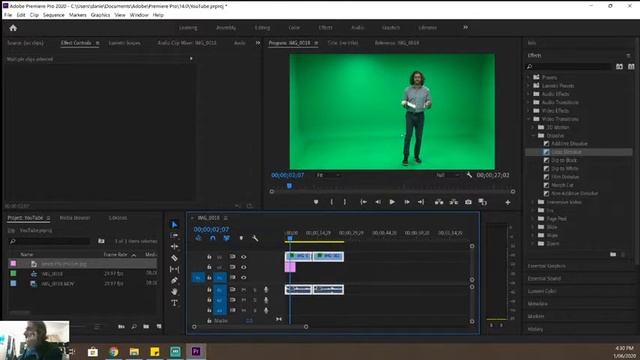Open Microsoft Store from the taskbar
The width and height of the screenshot is (640, 360).
point(93,351)
